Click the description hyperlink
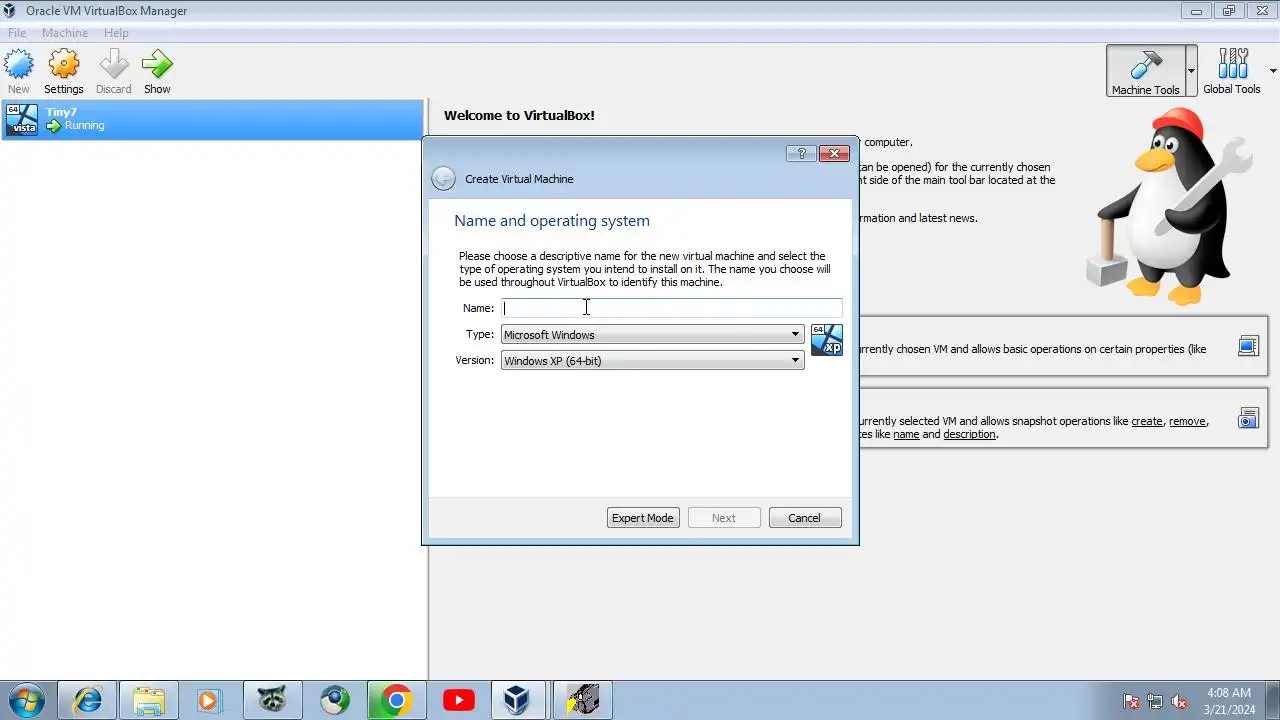This screenshot has width=1280, height=720. point(969,434)
